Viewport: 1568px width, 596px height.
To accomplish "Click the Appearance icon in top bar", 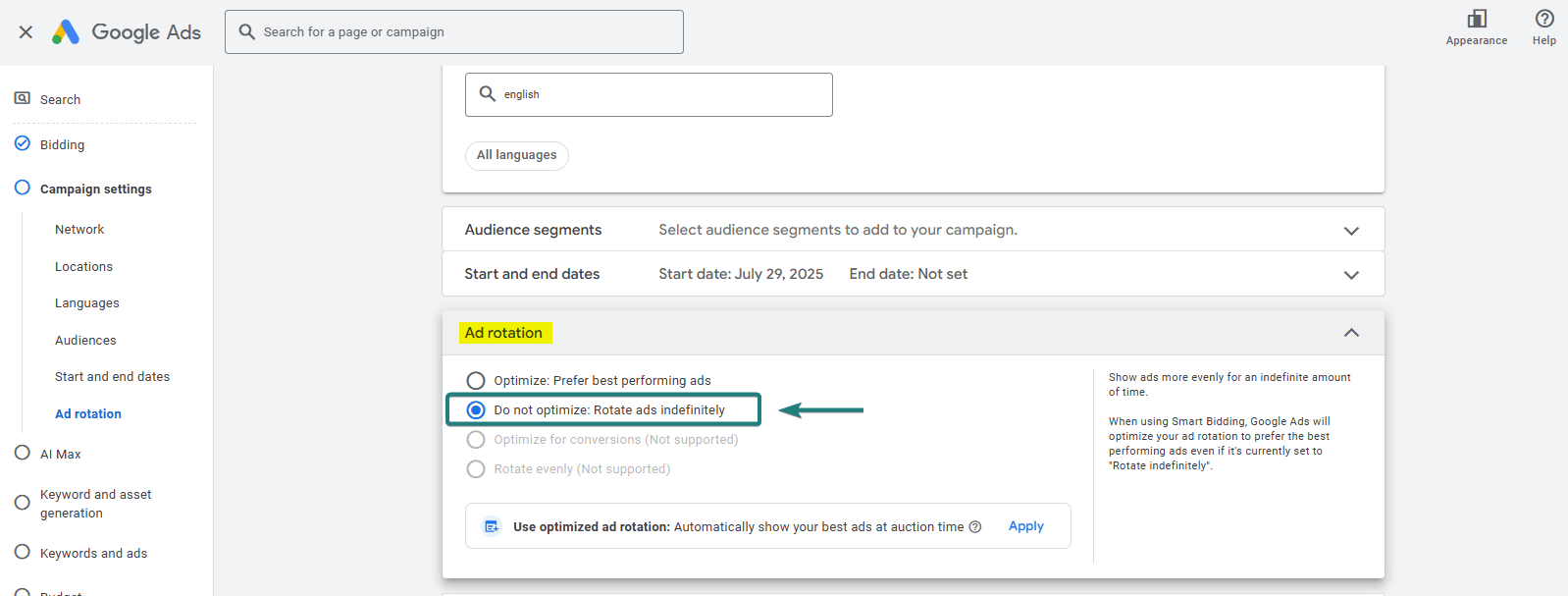I will click(x=1476, y=19).
